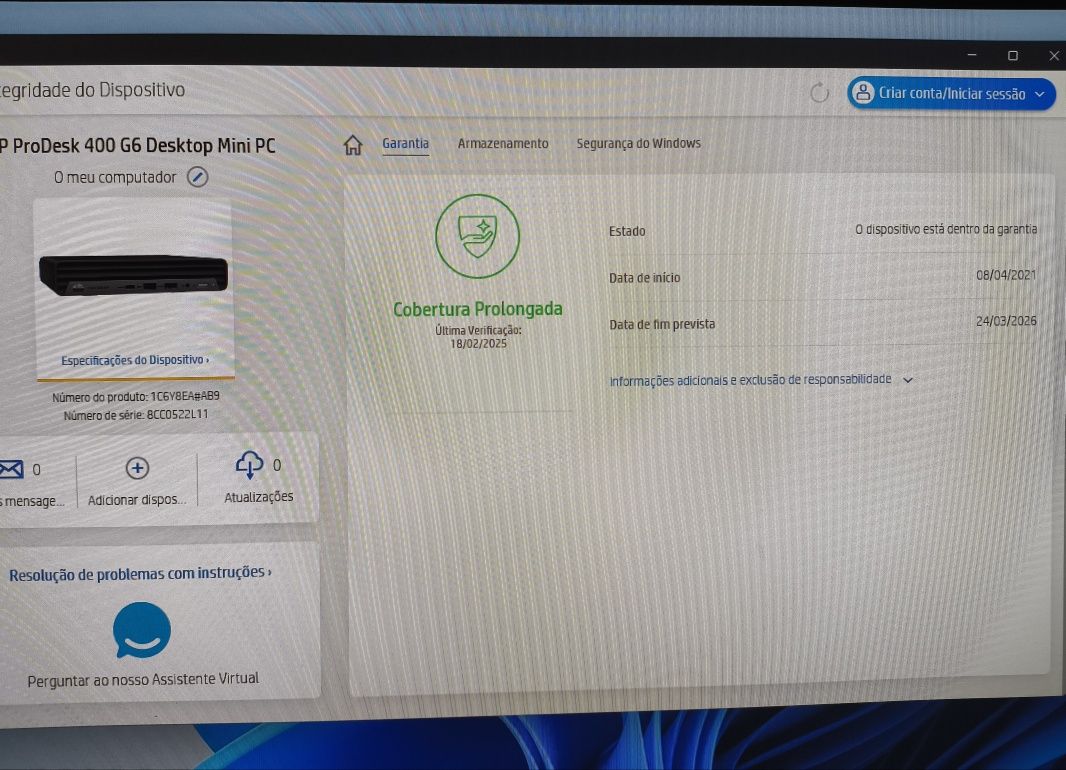Screen dimensions: 1066x770
Task: Click the Cobertura Prolongada heading
Action: pos(478,309)
